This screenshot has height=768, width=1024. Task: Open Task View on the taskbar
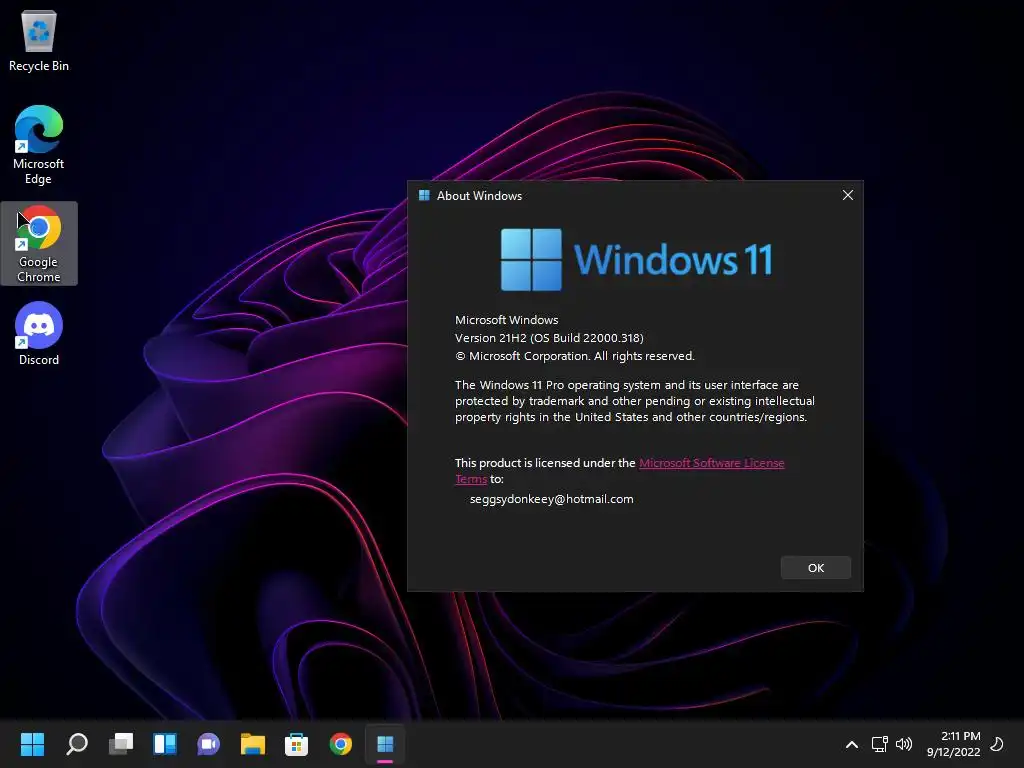(x=121, y=743)
